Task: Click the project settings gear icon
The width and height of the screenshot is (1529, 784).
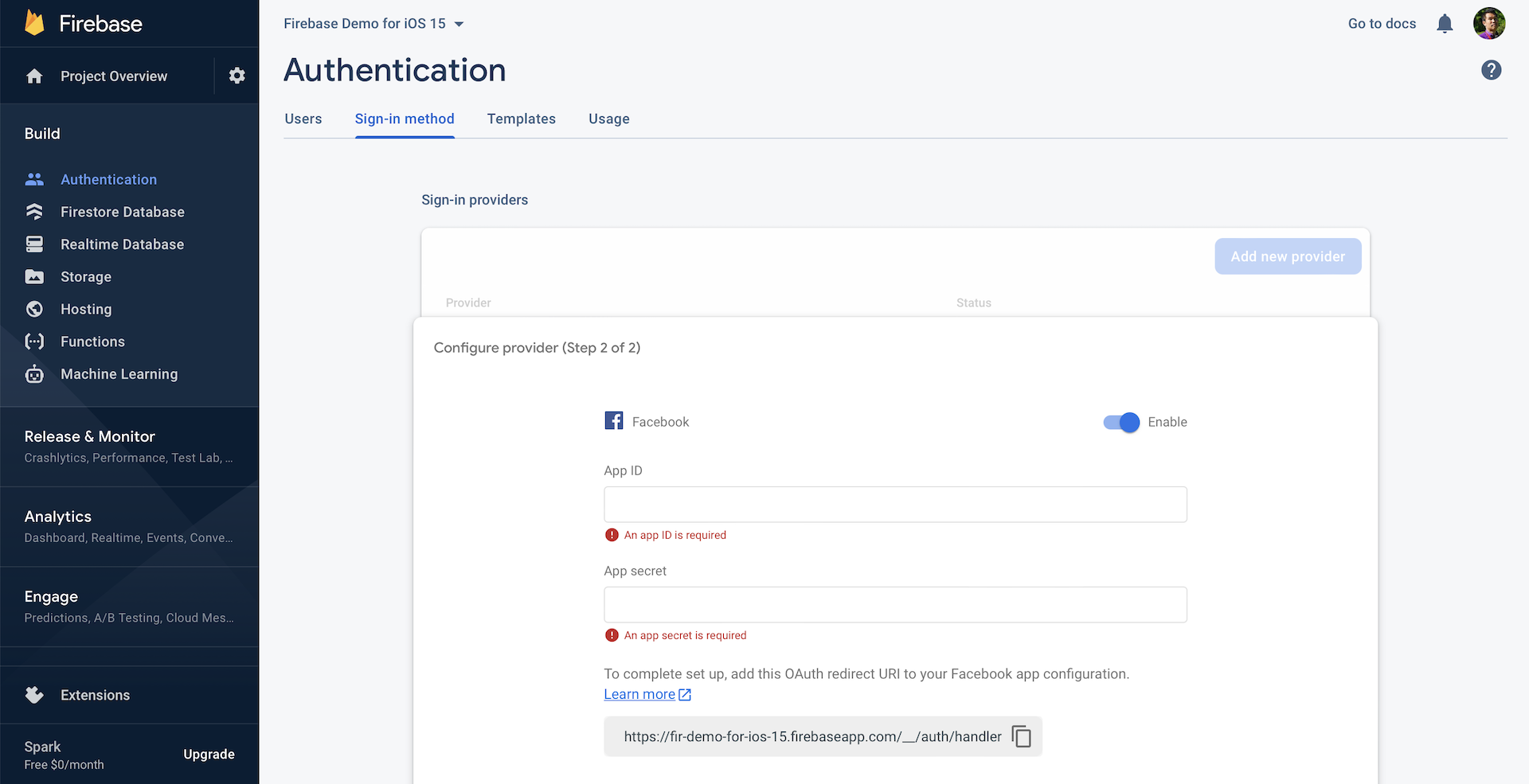Action: (x=237, y=76)
